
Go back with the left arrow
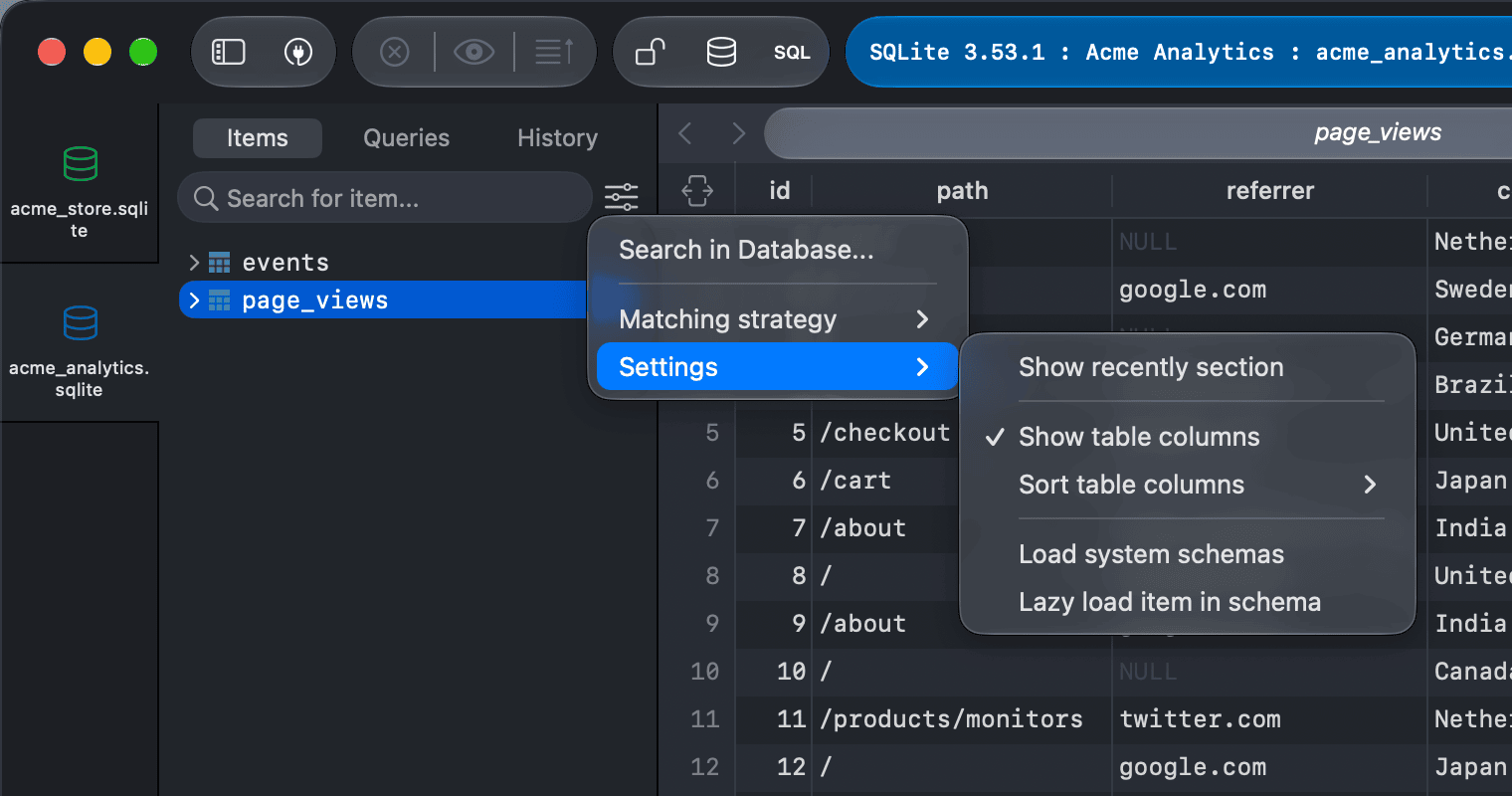coord(684,133)
